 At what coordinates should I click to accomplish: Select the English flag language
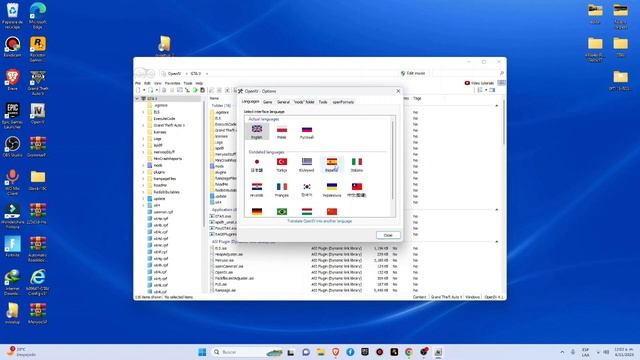coord(257,131)
